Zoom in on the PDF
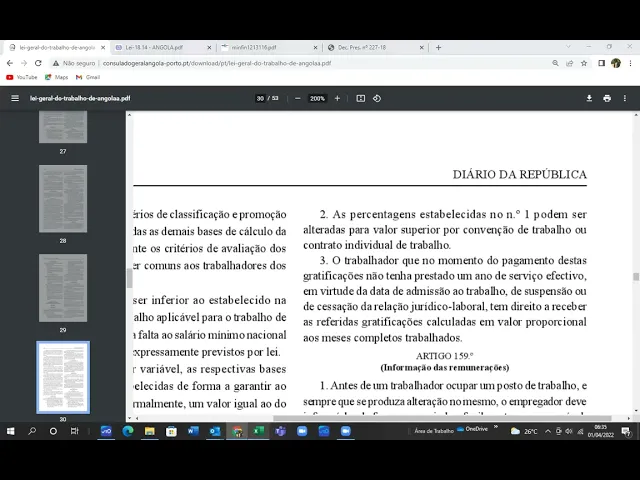 point(337,98)
